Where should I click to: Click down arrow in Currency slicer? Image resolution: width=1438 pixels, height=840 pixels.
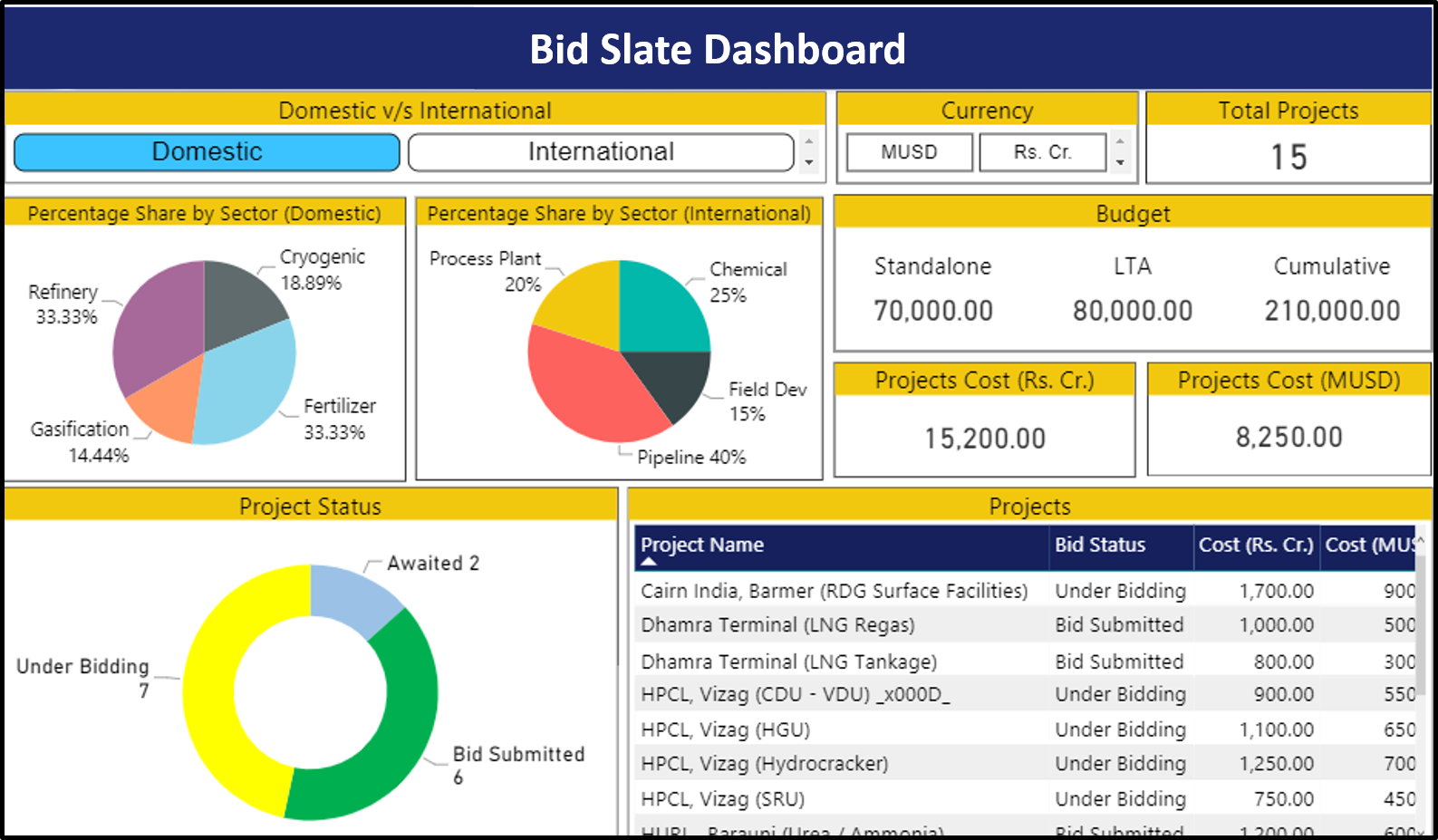[x=1121, y=163]
